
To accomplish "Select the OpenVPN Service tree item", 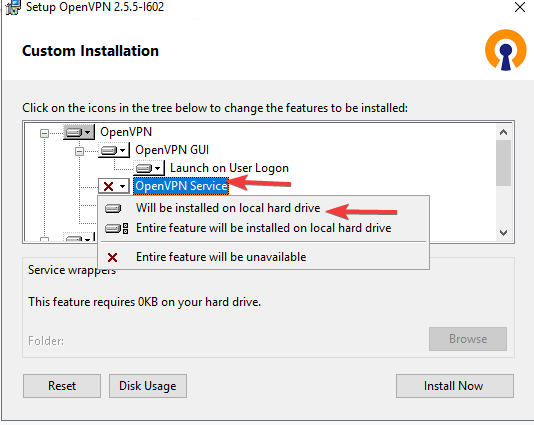I will click(x=181, y=186).
